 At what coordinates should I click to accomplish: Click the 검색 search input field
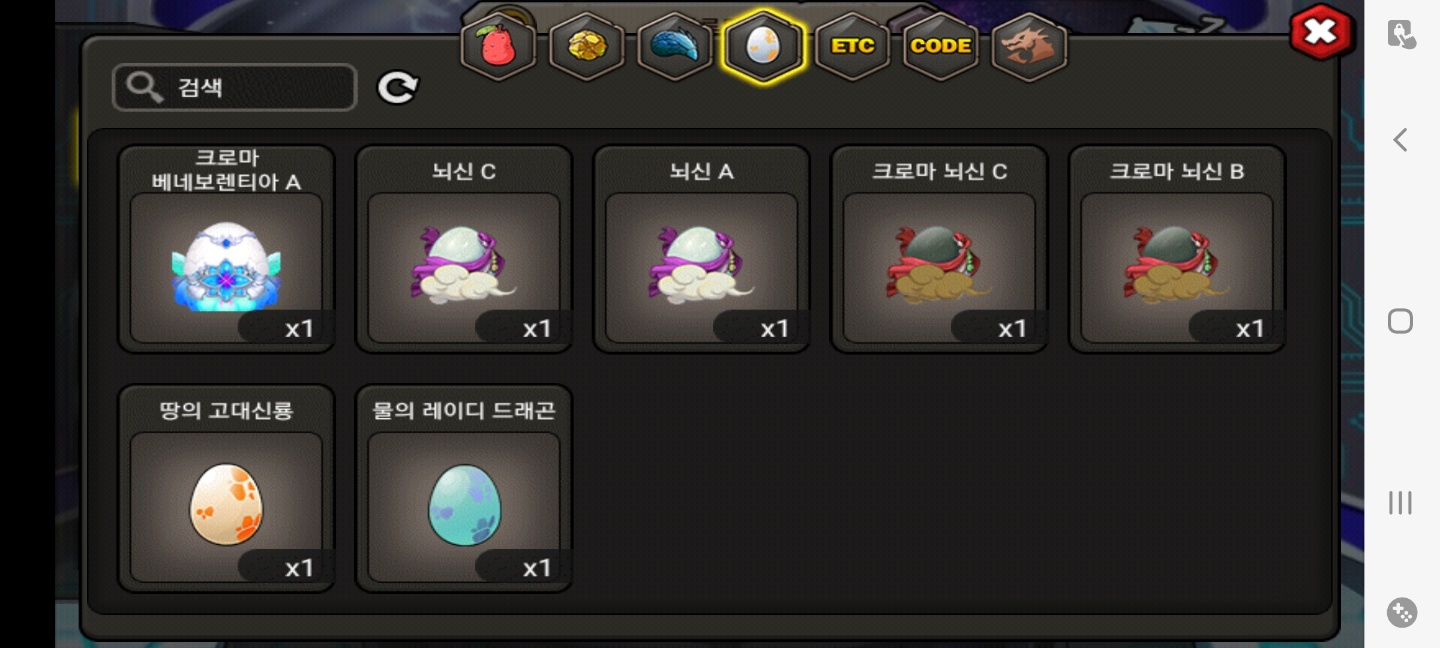click(x=235, y=88)
